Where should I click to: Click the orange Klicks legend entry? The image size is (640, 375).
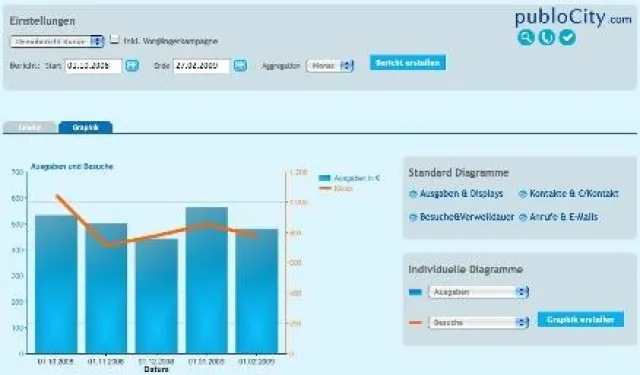(x=336, y=189)
